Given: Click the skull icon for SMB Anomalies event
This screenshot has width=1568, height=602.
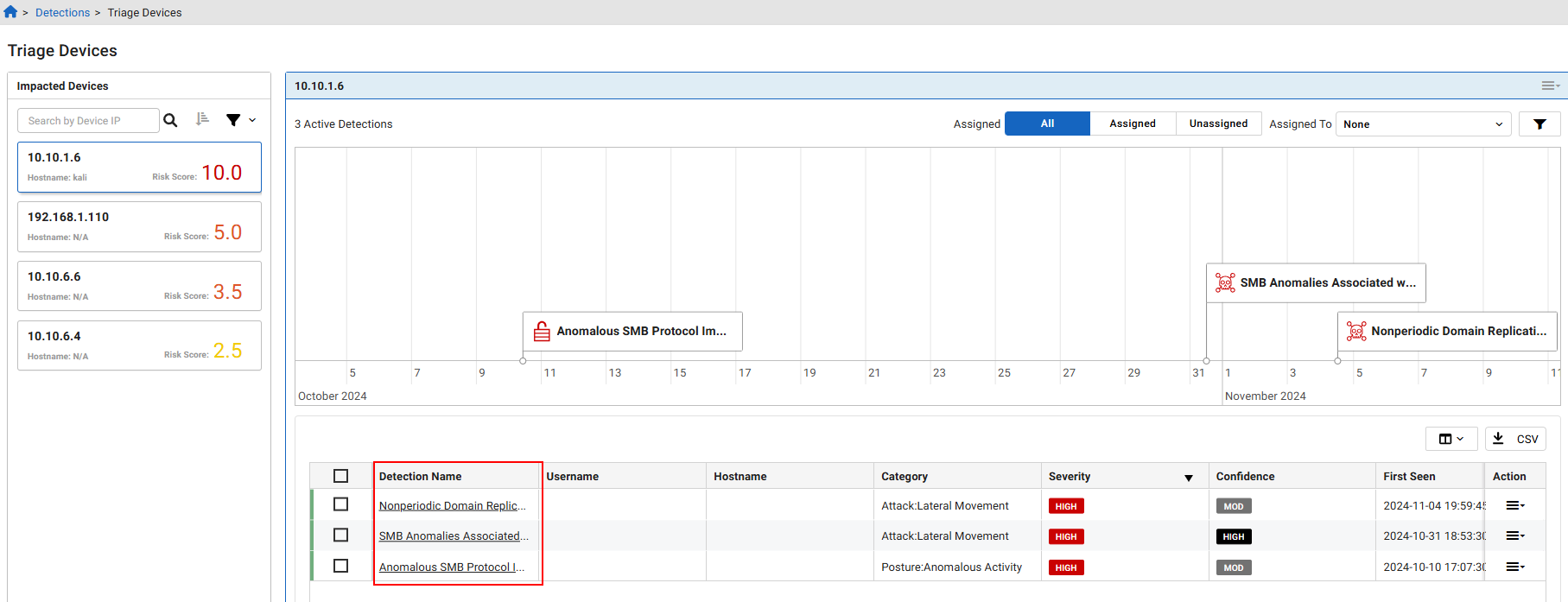Looking at the screenshot, I should pyautogui.click(x=1225, y=283).
